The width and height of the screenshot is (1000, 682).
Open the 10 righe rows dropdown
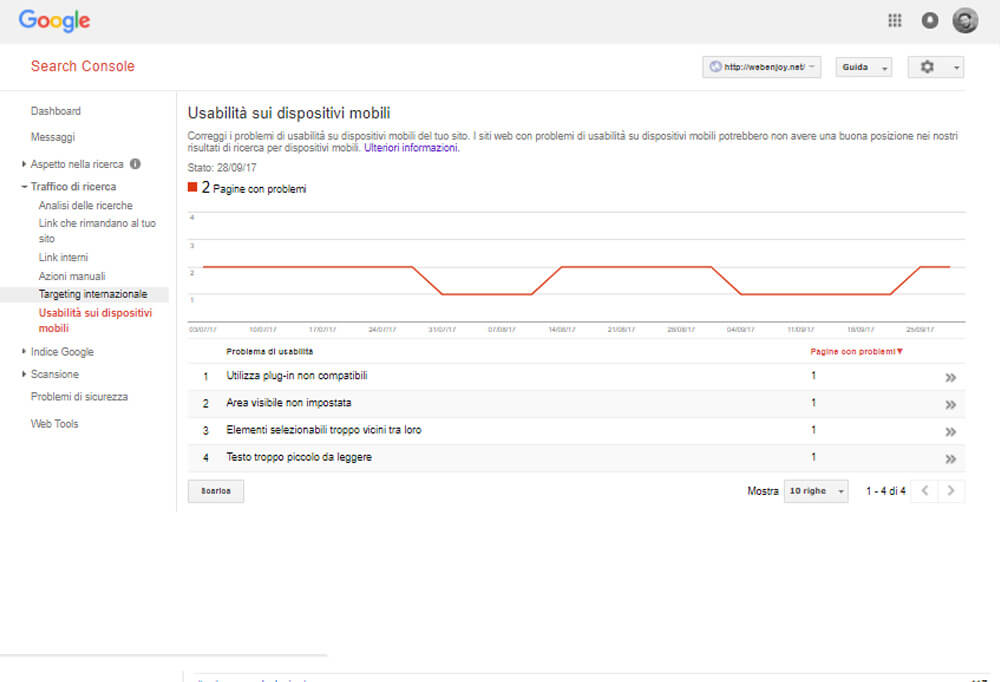(816, 491)
